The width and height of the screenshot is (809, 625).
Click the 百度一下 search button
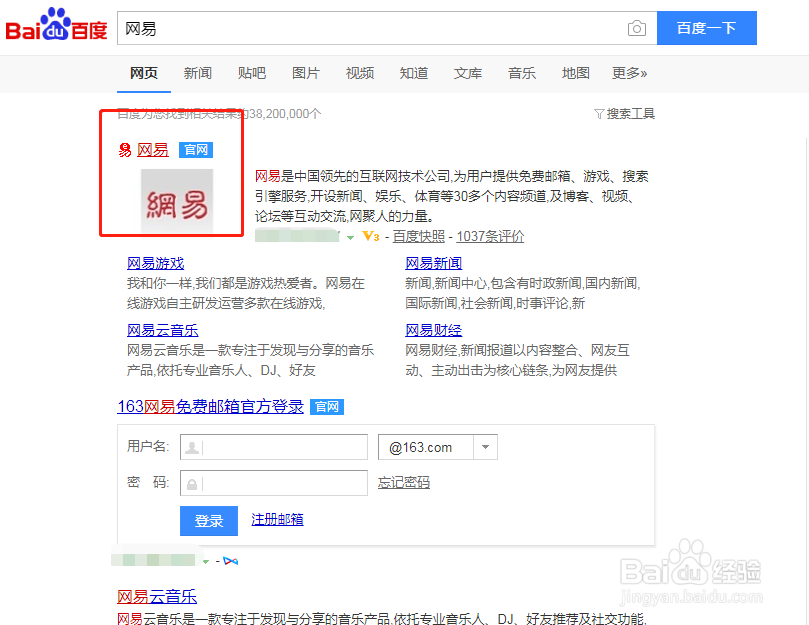pyautogui.click(x=706, y=29)
